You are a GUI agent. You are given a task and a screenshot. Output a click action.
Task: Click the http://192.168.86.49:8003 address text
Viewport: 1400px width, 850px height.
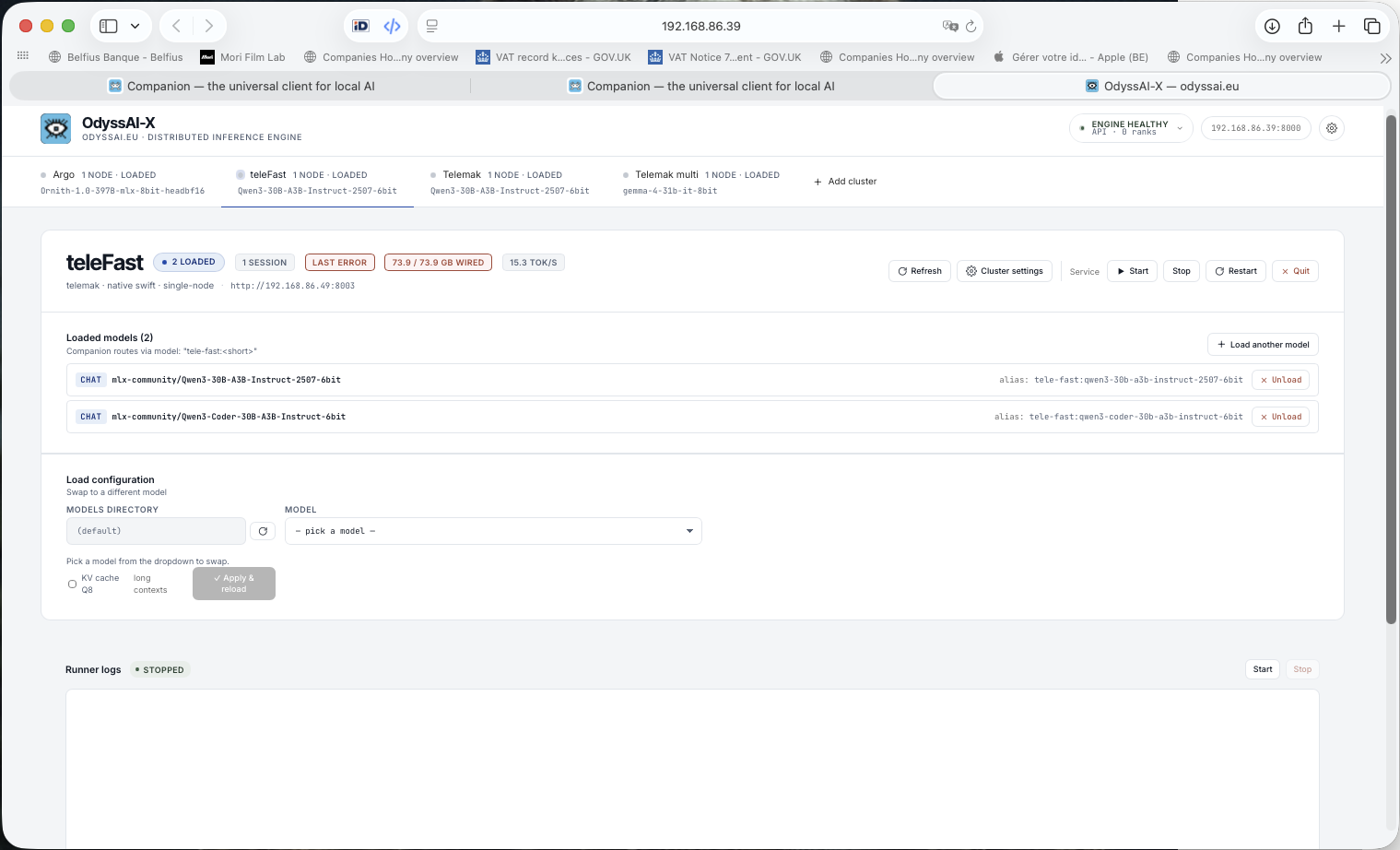[292, 286]
